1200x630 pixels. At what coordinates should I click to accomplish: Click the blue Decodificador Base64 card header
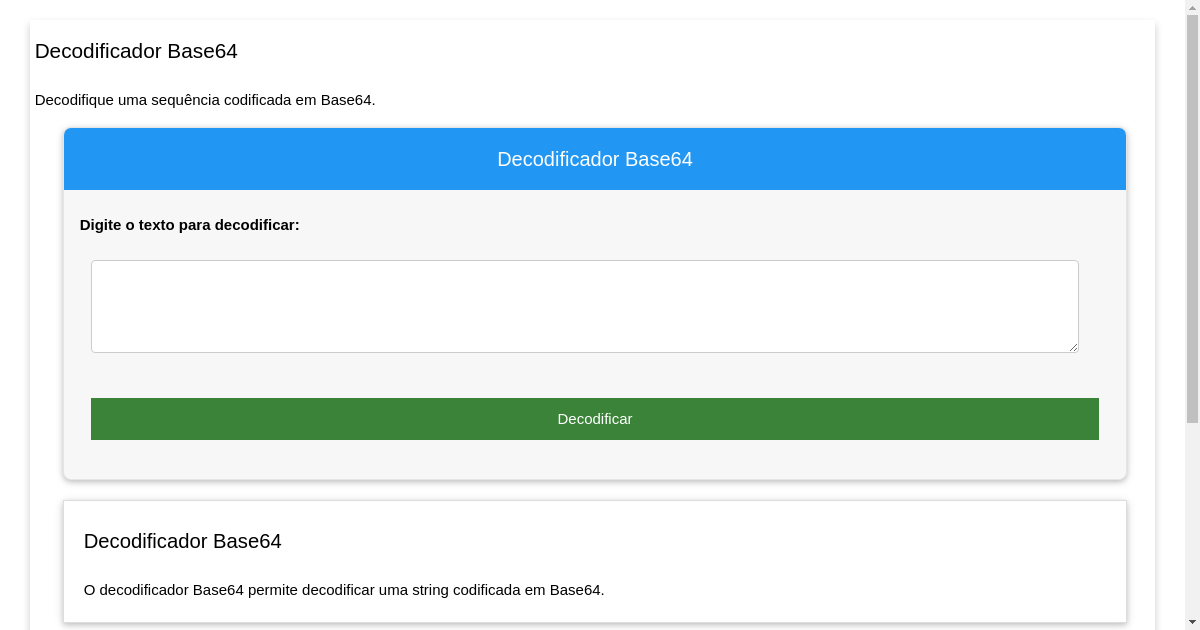[594, 159]
